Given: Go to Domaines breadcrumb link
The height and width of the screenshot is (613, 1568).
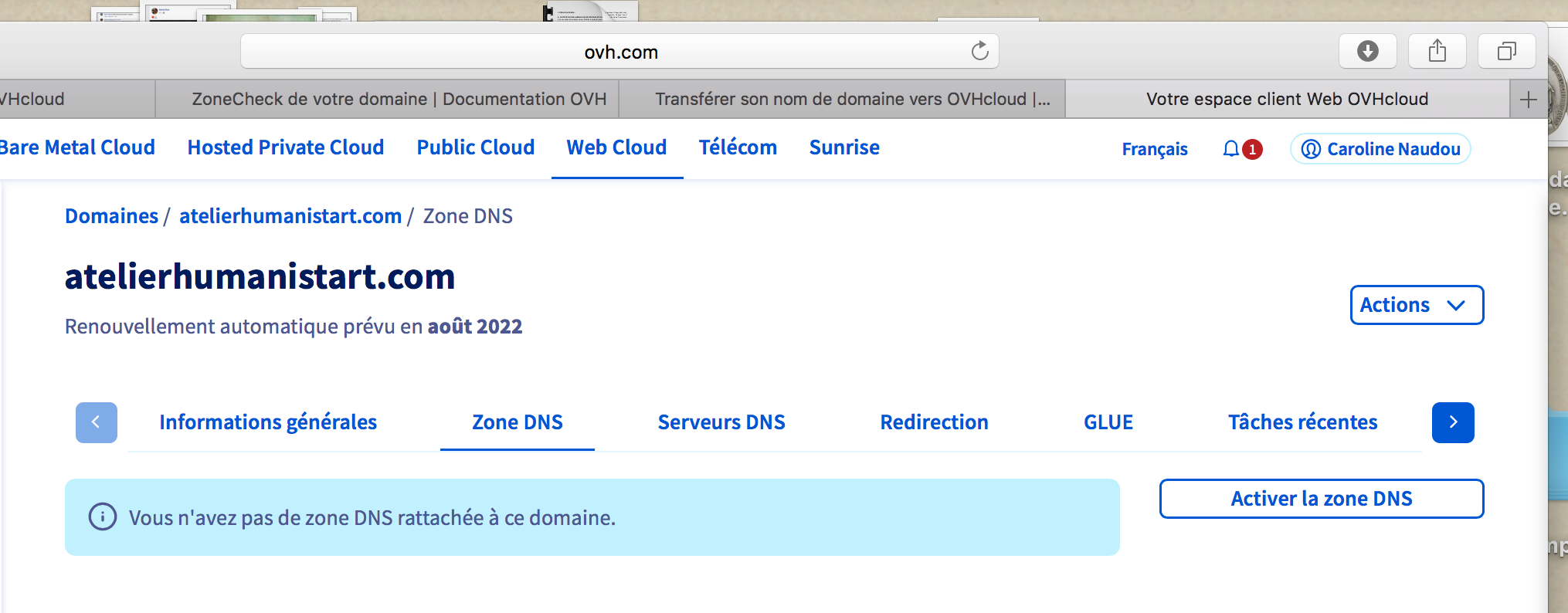Looking at the screenshot, I should click(x=111, y=216).
